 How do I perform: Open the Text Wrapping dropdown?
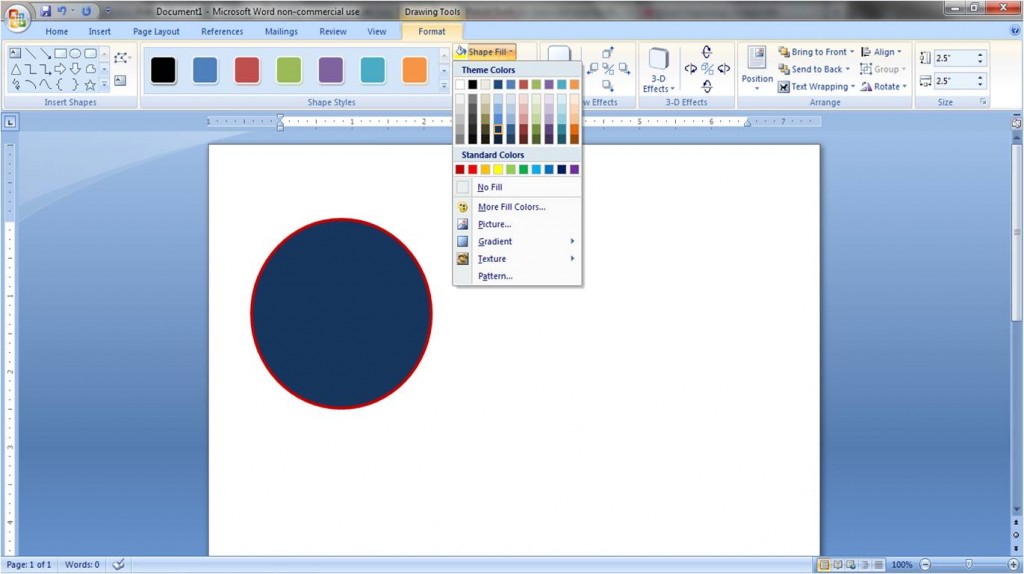[816, 86]
